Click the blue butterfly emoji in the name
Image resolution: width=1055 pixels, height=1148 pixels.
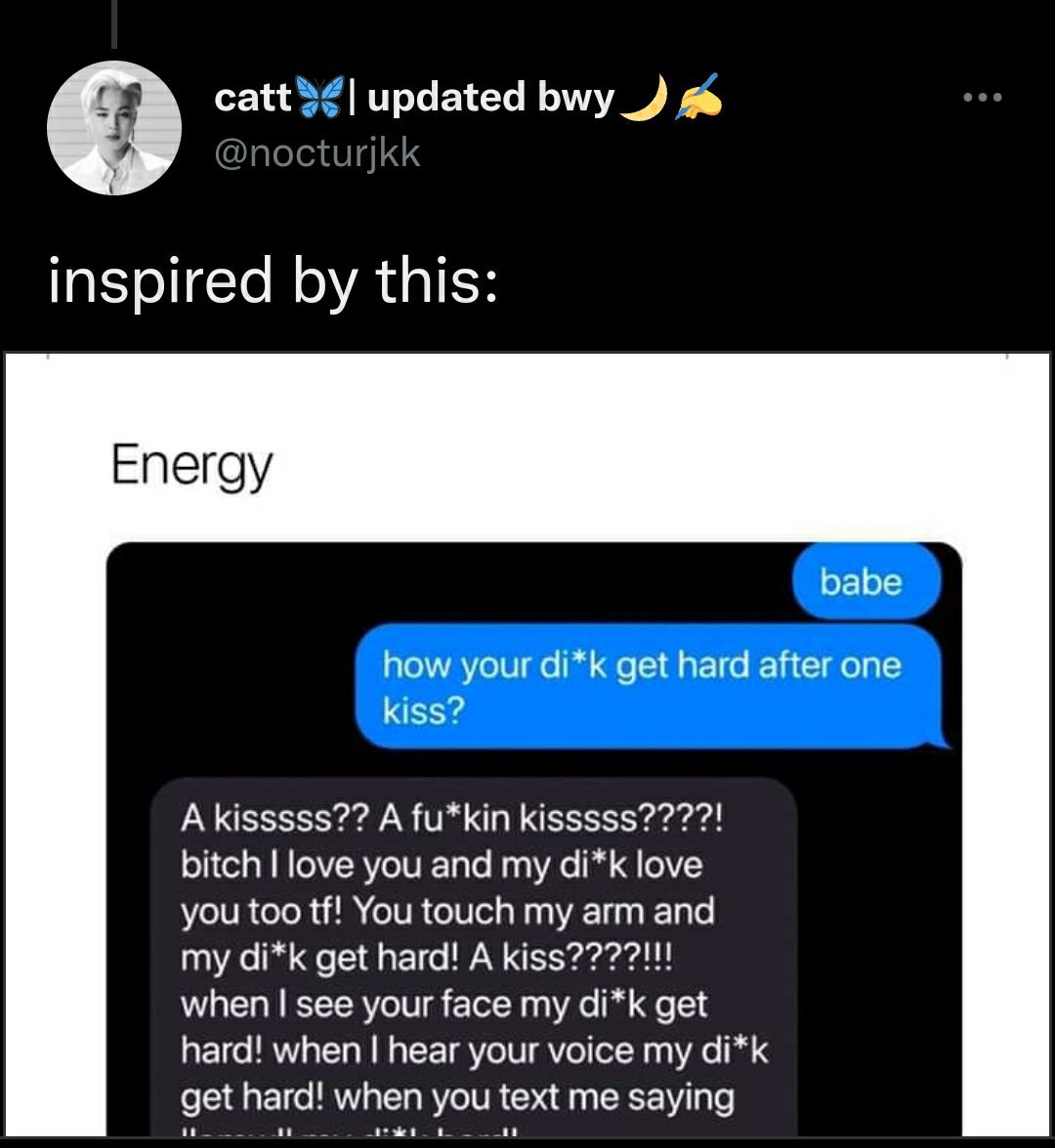(320, 98)
